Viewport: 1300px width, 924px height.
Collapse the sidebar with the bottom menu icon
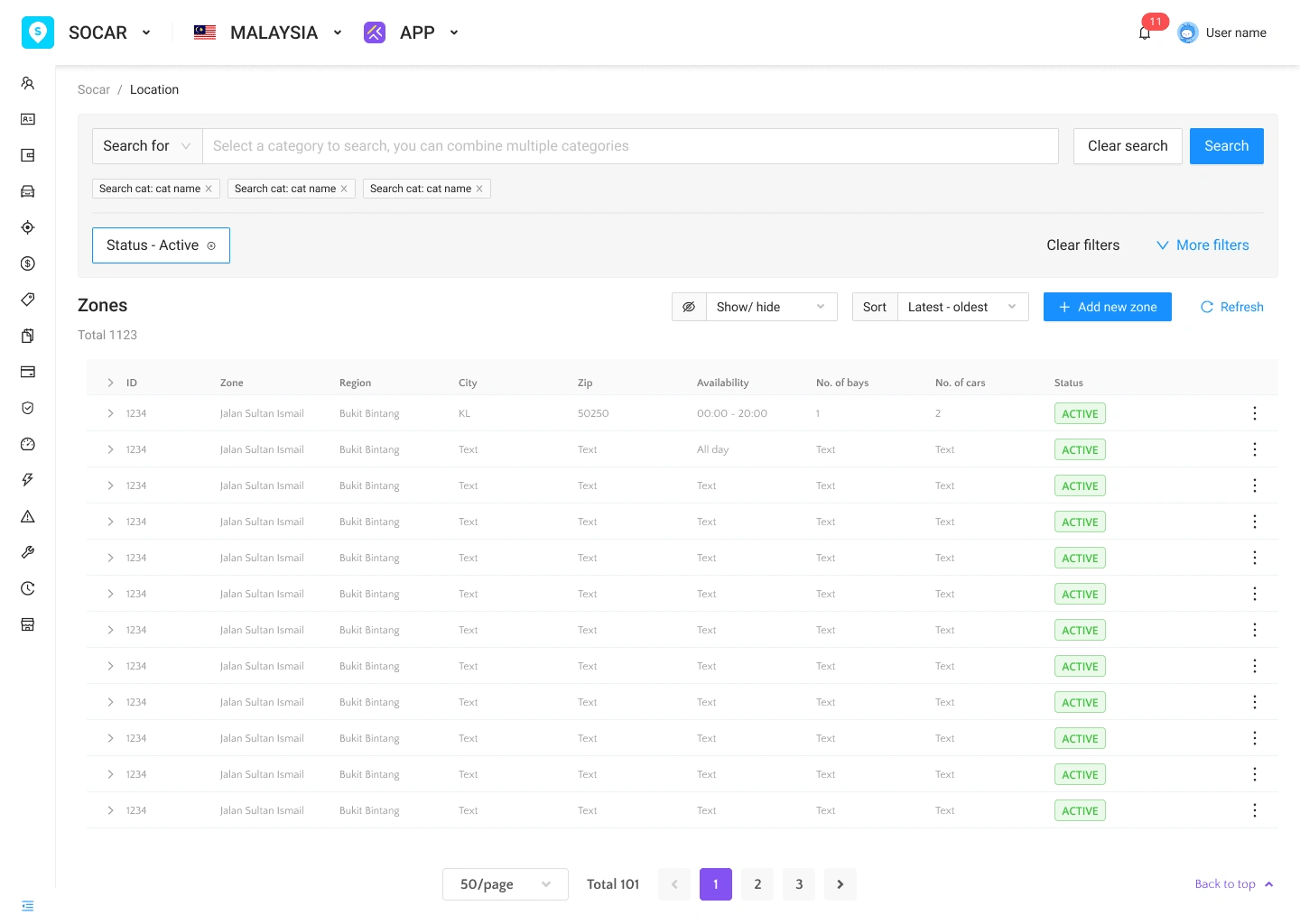tap(28, 906)
